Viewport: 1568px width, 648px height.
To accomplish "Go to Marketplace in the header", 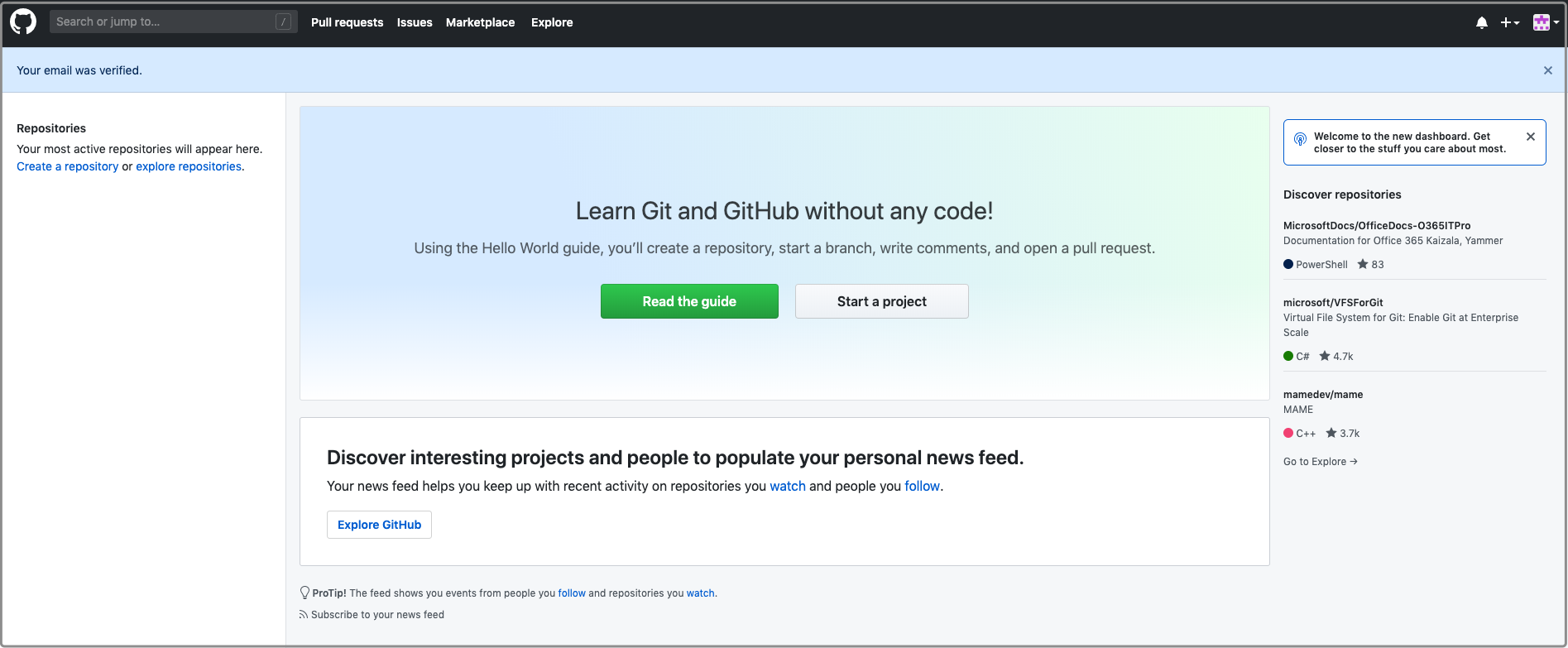I will coord(480,22).
